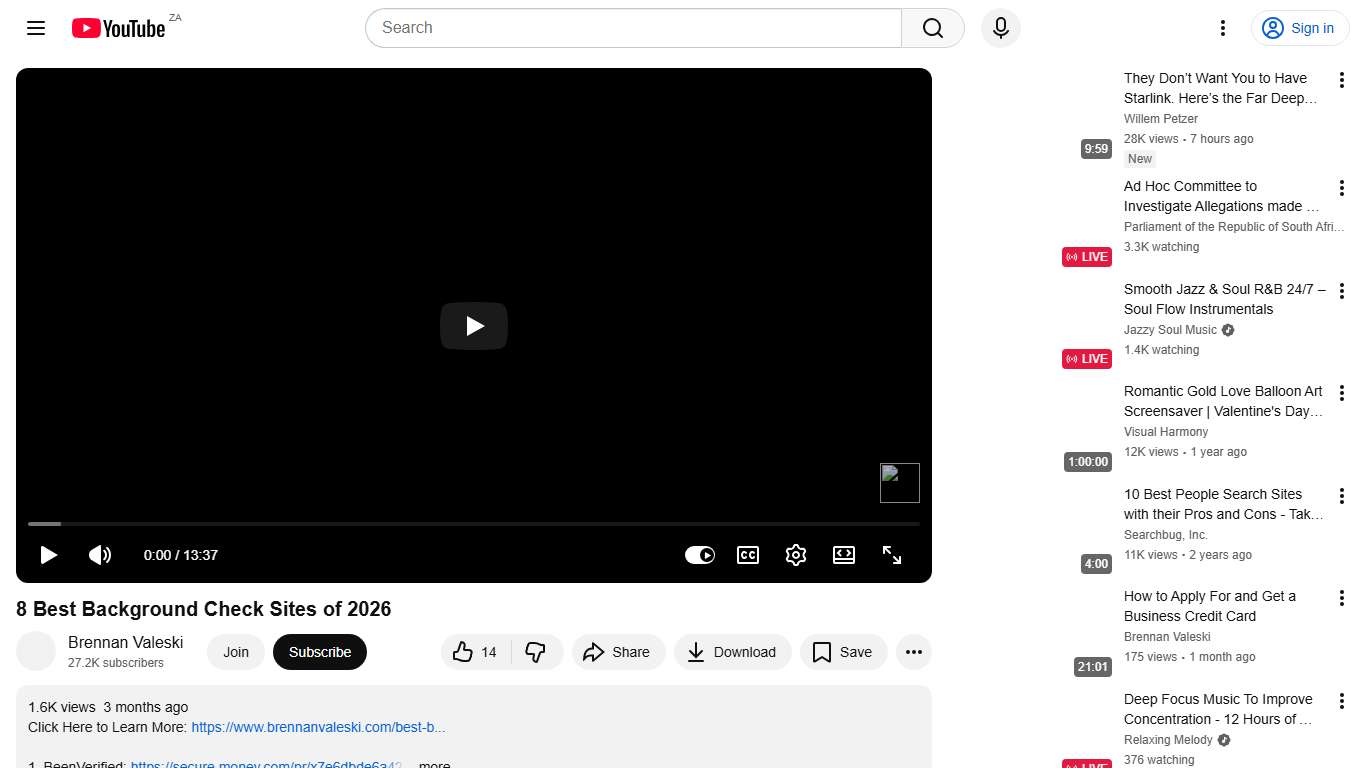This screenshot has width=1366, height=768.
Task: Click the voice search microphone
Action: click(1000, 28)
